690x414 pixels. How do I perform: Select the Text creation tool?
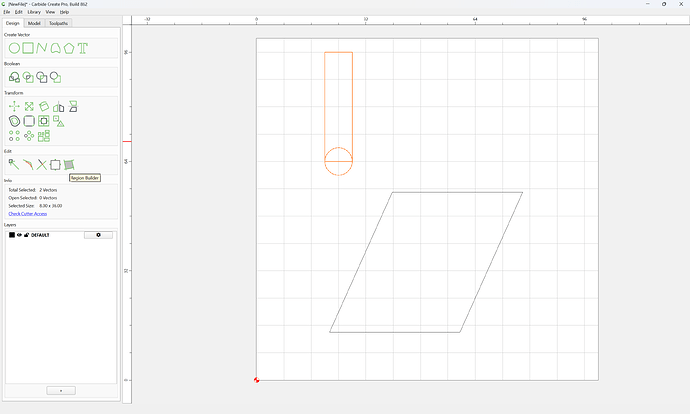pos(83,48)
